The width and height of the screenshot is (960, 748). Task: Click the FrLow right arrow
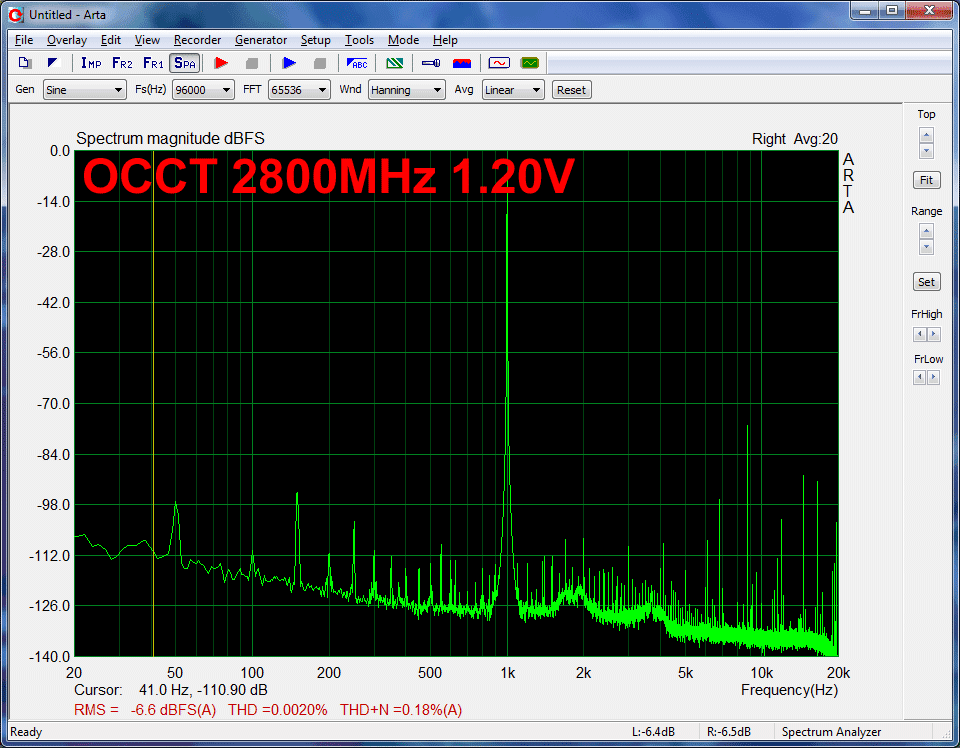tap(934, 378)
